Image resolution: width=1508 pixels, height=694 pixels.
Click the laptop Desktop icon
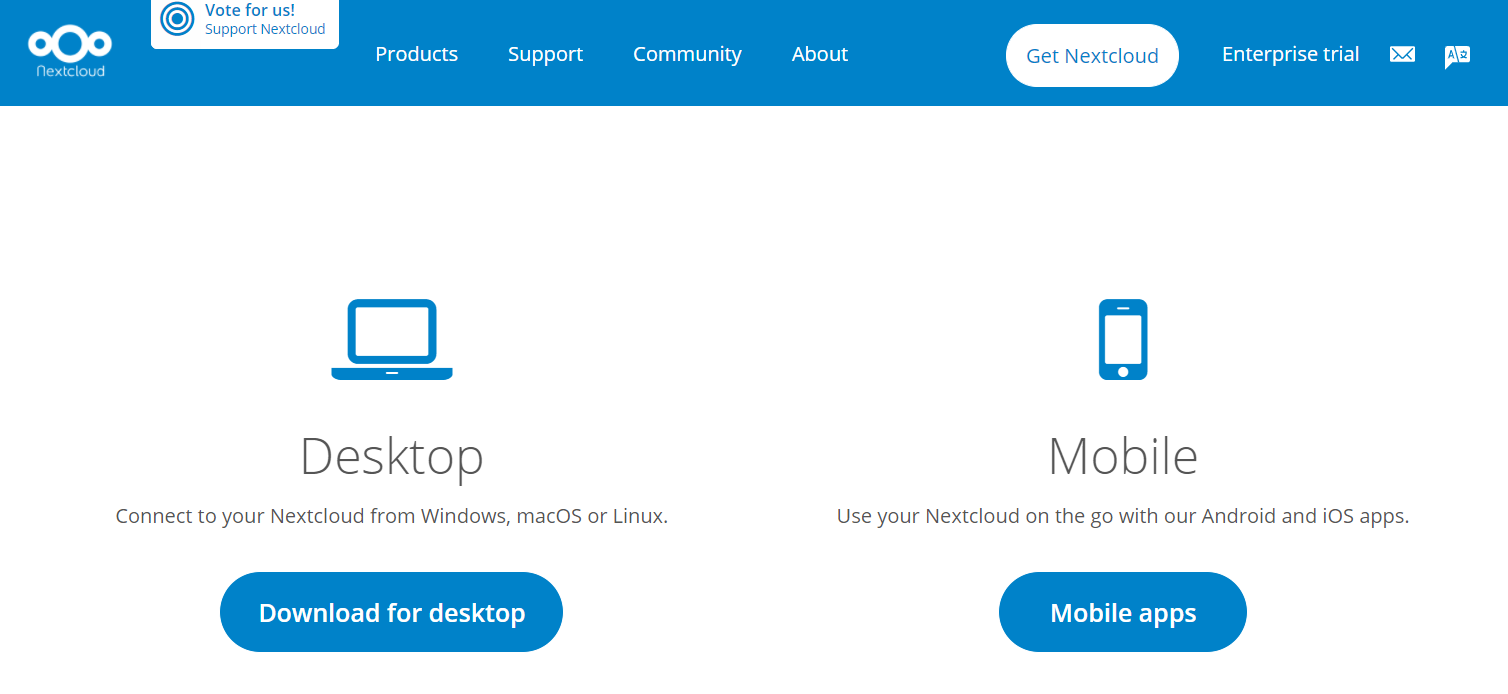tap(392, 340)
